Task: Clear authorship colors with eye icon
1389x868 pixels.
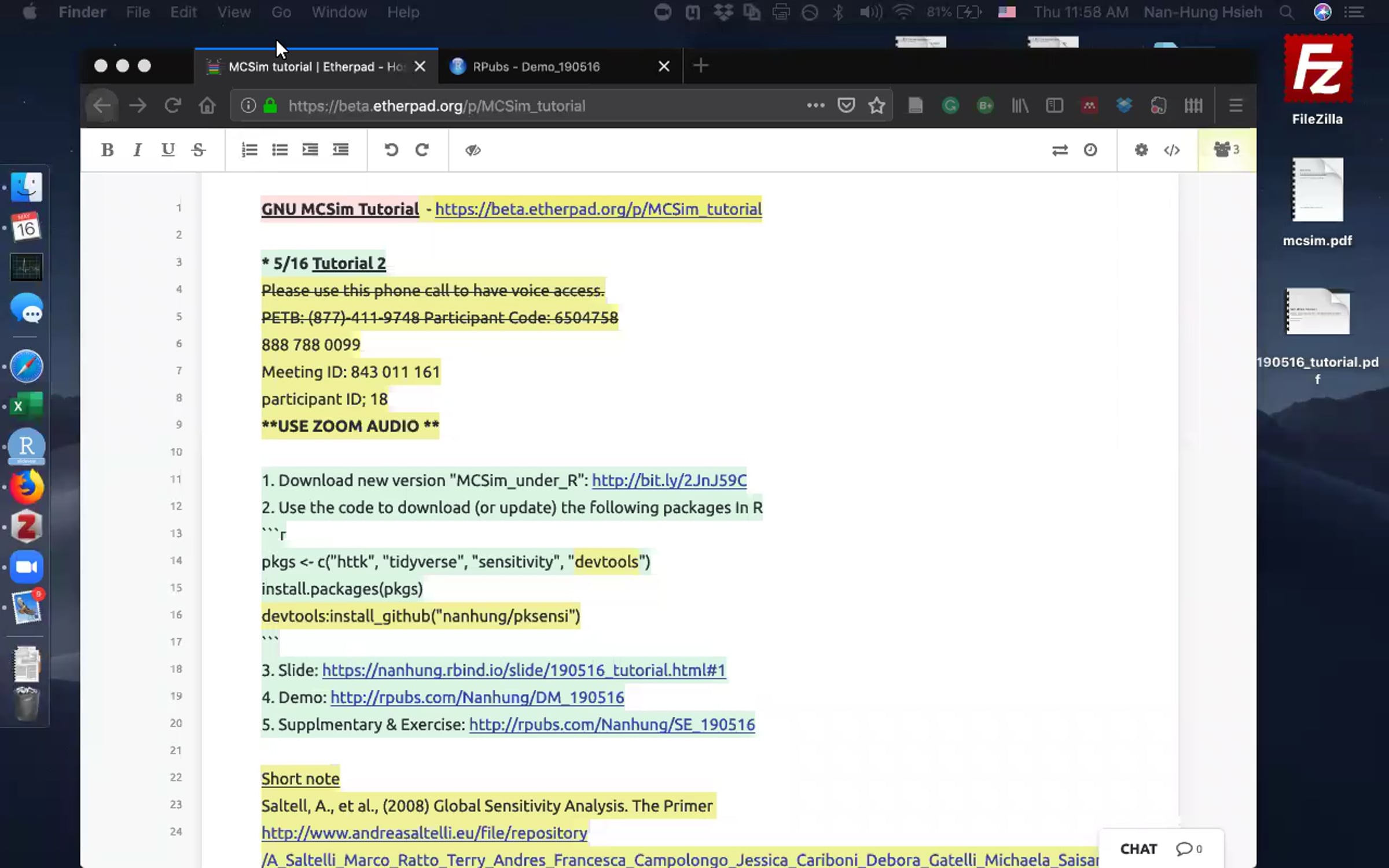Action: tap(473, 150)
